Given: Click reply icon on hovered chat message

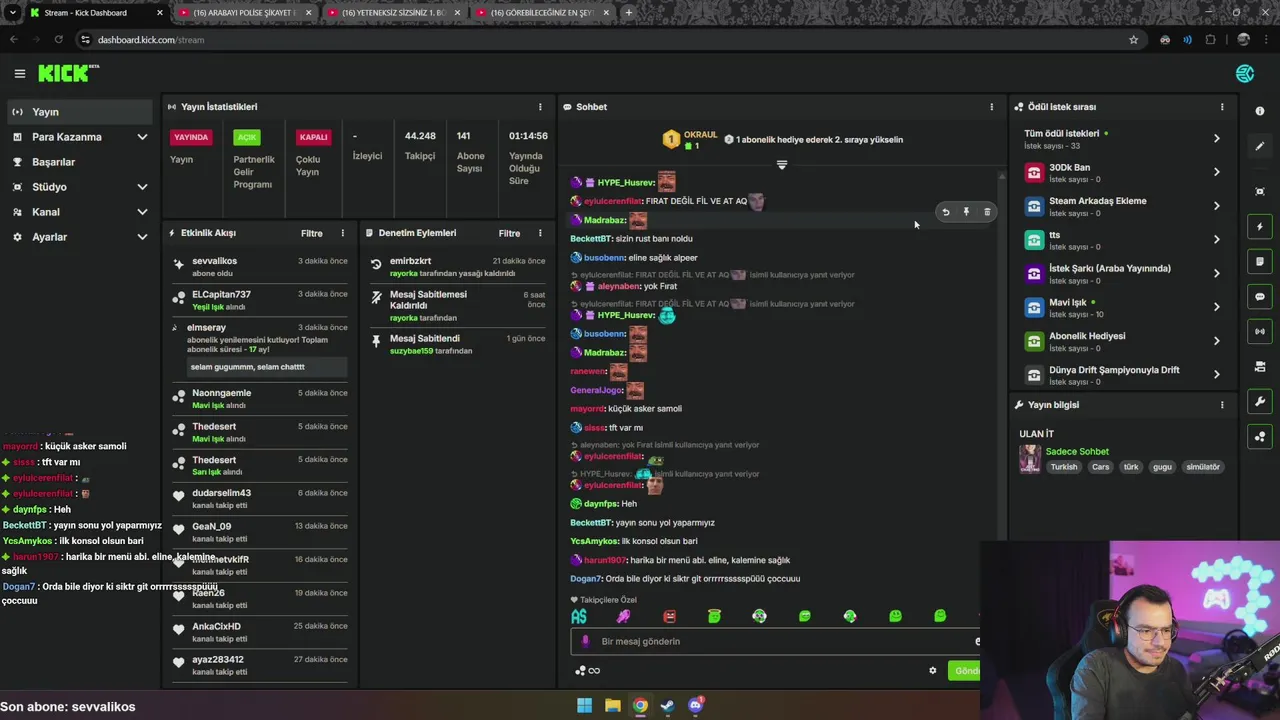Looking at the screenshot, I should 945,212.
